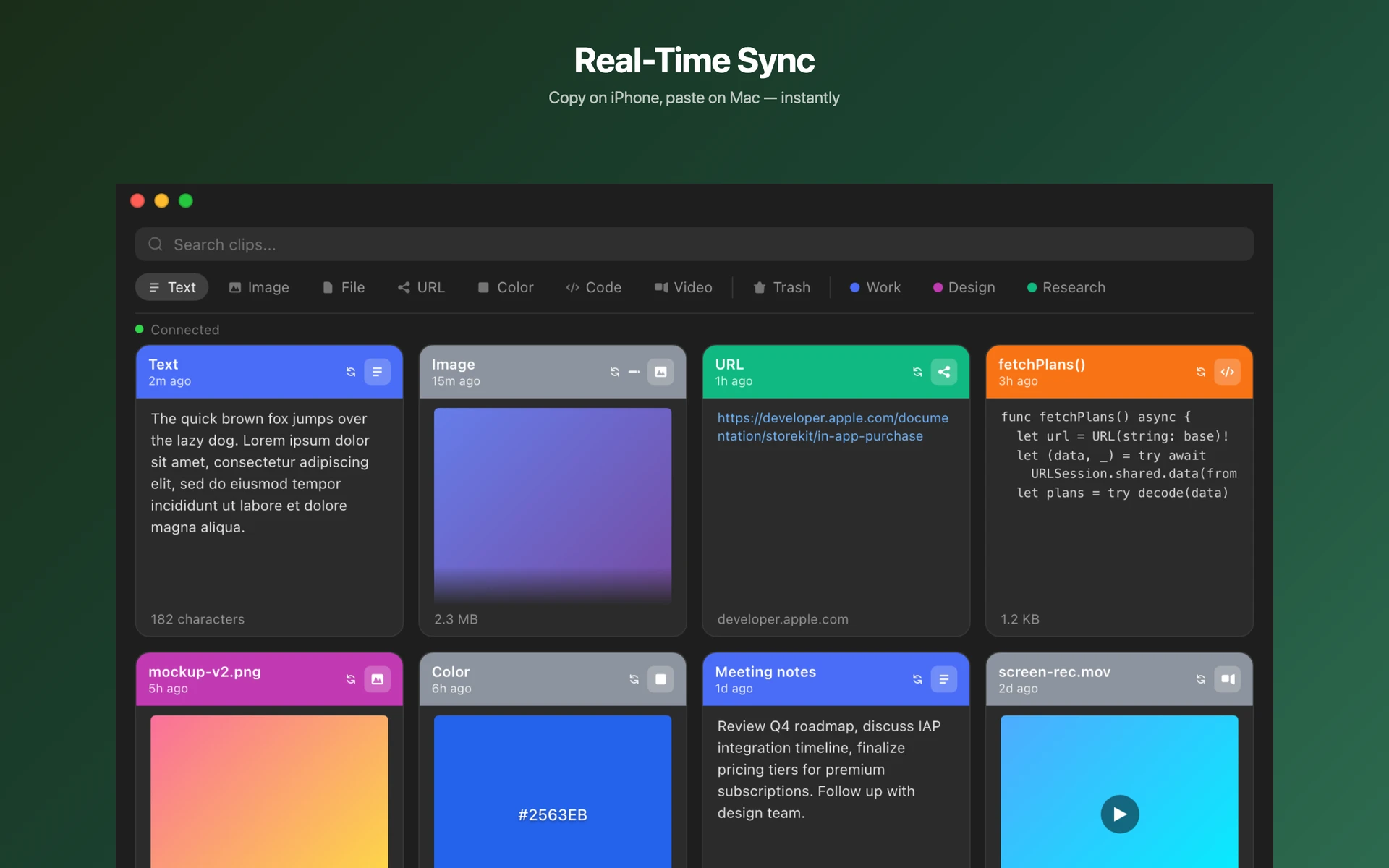Click the text-lines type icon on Text card

pyautogui.click(x=377, y=372)
